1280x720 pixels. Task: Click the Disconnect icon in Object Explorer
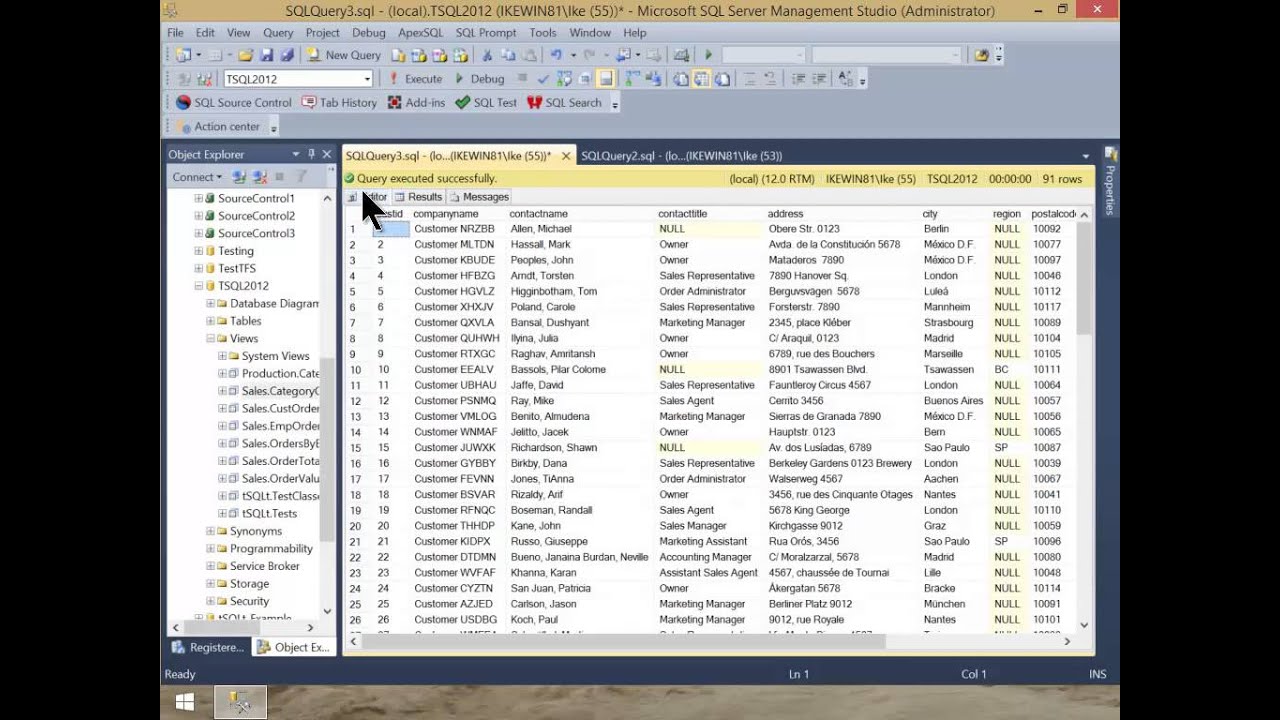tap(260, 177)
